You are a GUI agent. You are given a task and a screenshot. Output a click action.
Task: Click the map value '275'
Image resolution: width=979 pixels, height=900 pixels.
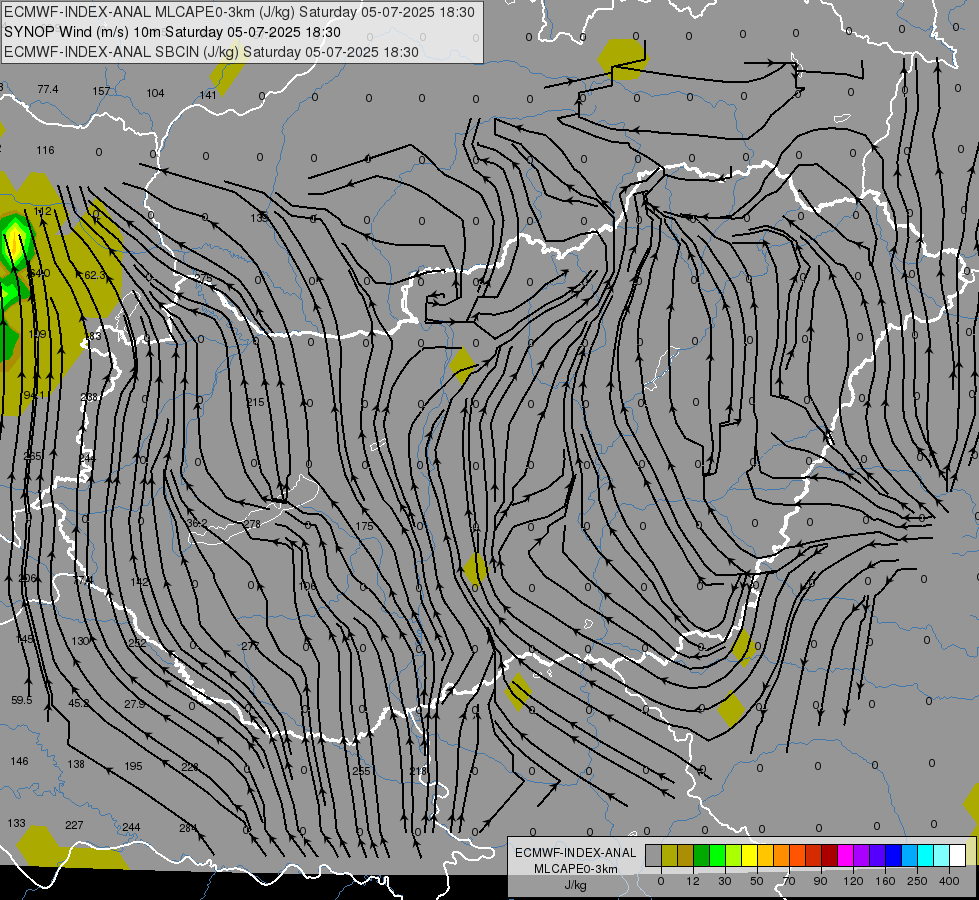203,278
